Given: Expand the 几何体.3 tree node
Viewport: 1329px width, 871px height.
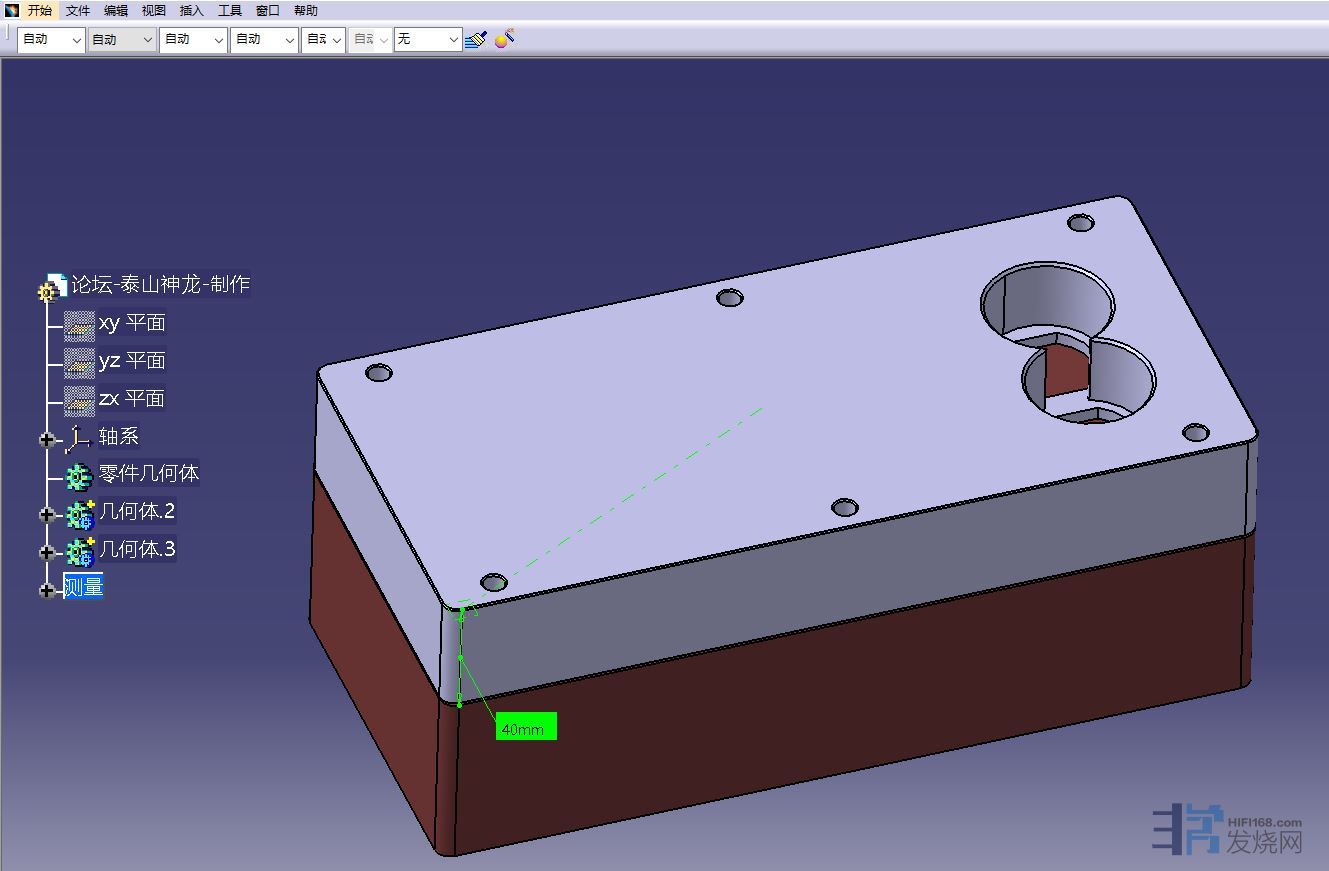Looking at the screenshot, I should coord(46,552).
